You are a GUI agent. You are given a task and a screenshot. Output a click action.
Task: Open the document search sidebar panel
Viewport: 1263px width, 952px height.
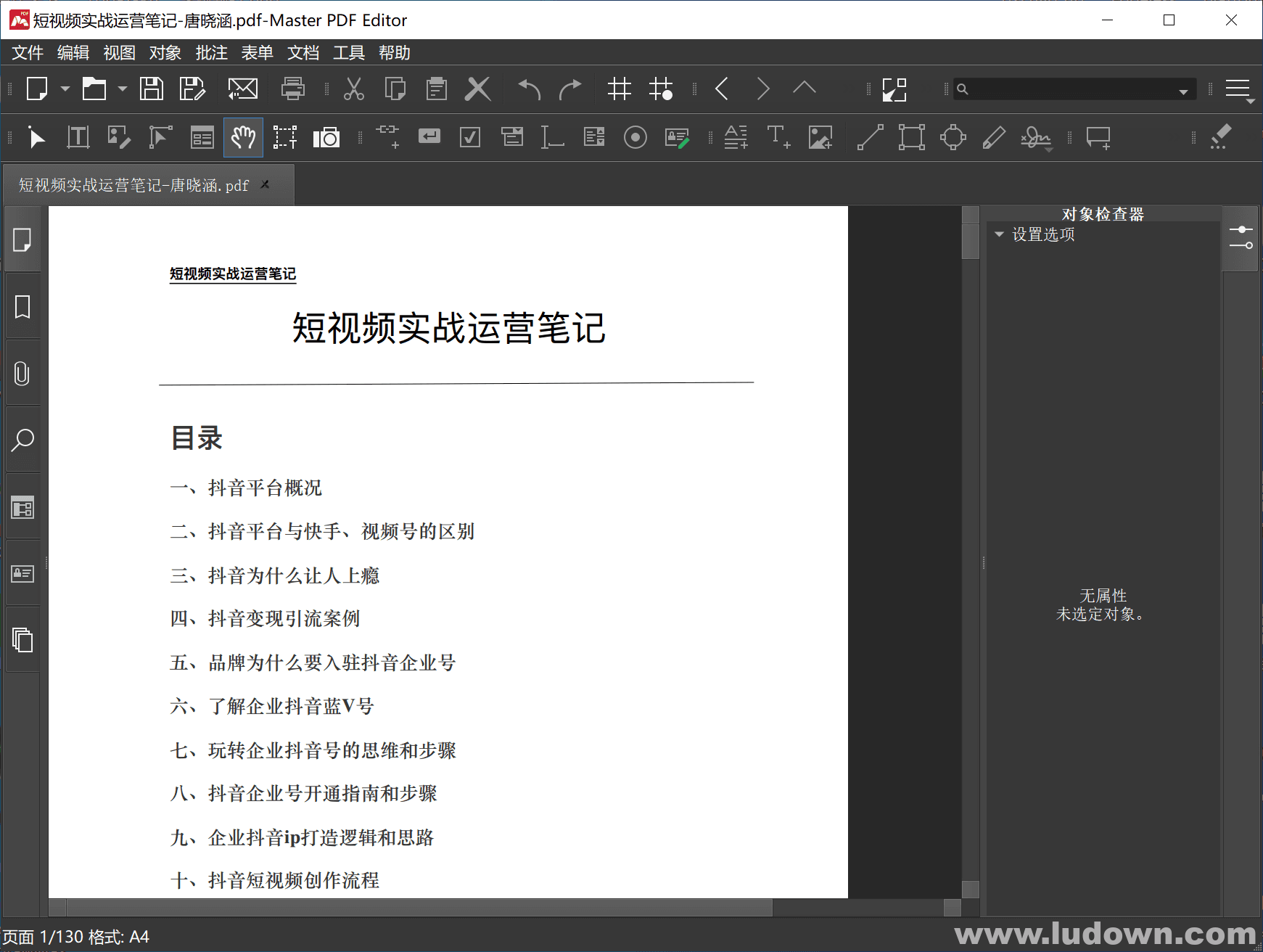22,439
